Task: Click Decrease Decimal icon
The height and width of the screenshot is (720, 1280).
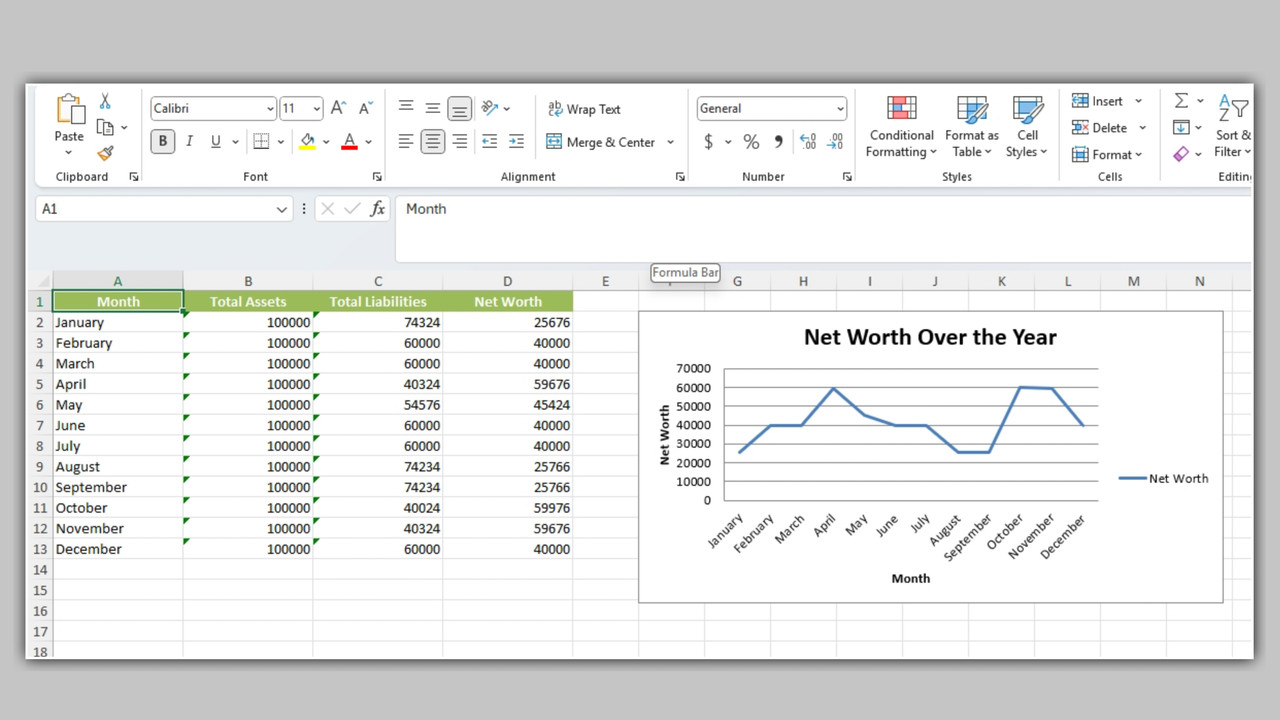Action: point(835,142)
